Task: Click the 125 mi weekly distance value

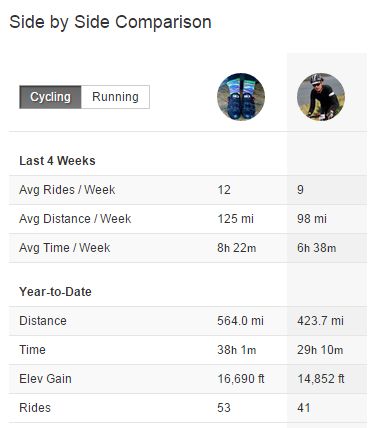Action: pos(236,219)
